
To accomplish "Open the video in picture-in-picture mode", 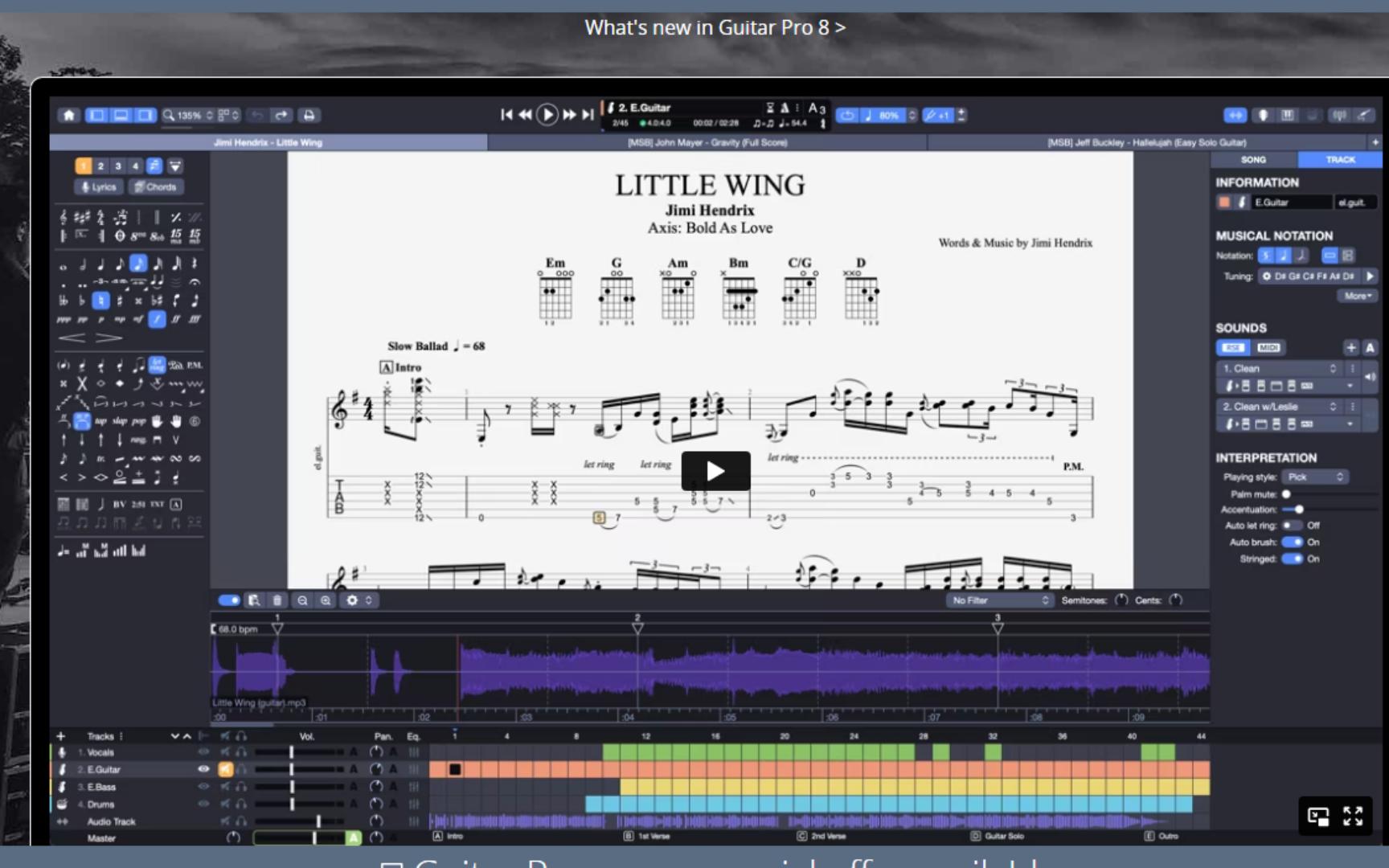I will (1318, 817).
